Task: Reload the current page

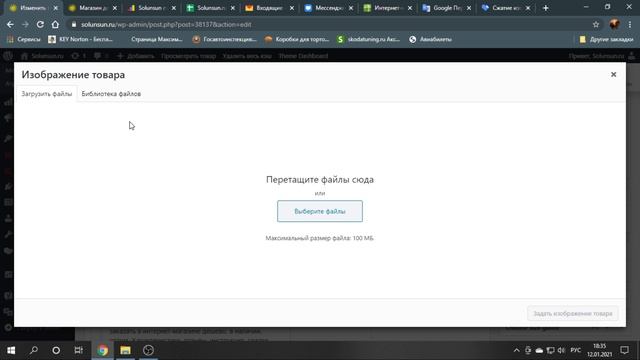Action: tap(40, 24)
